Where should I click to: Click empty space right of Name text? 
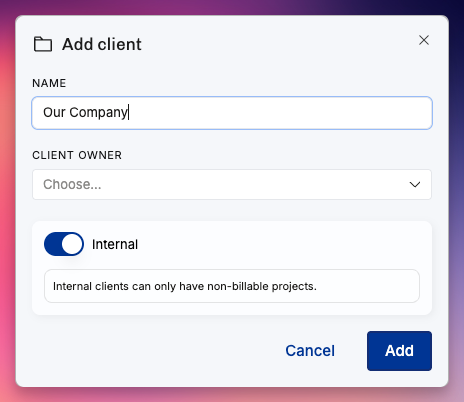(x=280, y=113)
